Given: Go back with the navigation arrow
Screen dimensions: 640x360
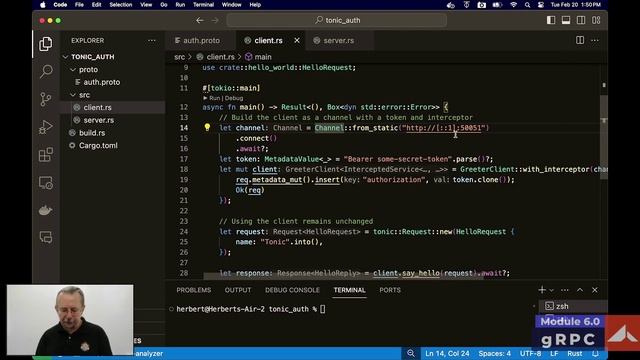Looking at the screenshot, I should coord(200,20).
